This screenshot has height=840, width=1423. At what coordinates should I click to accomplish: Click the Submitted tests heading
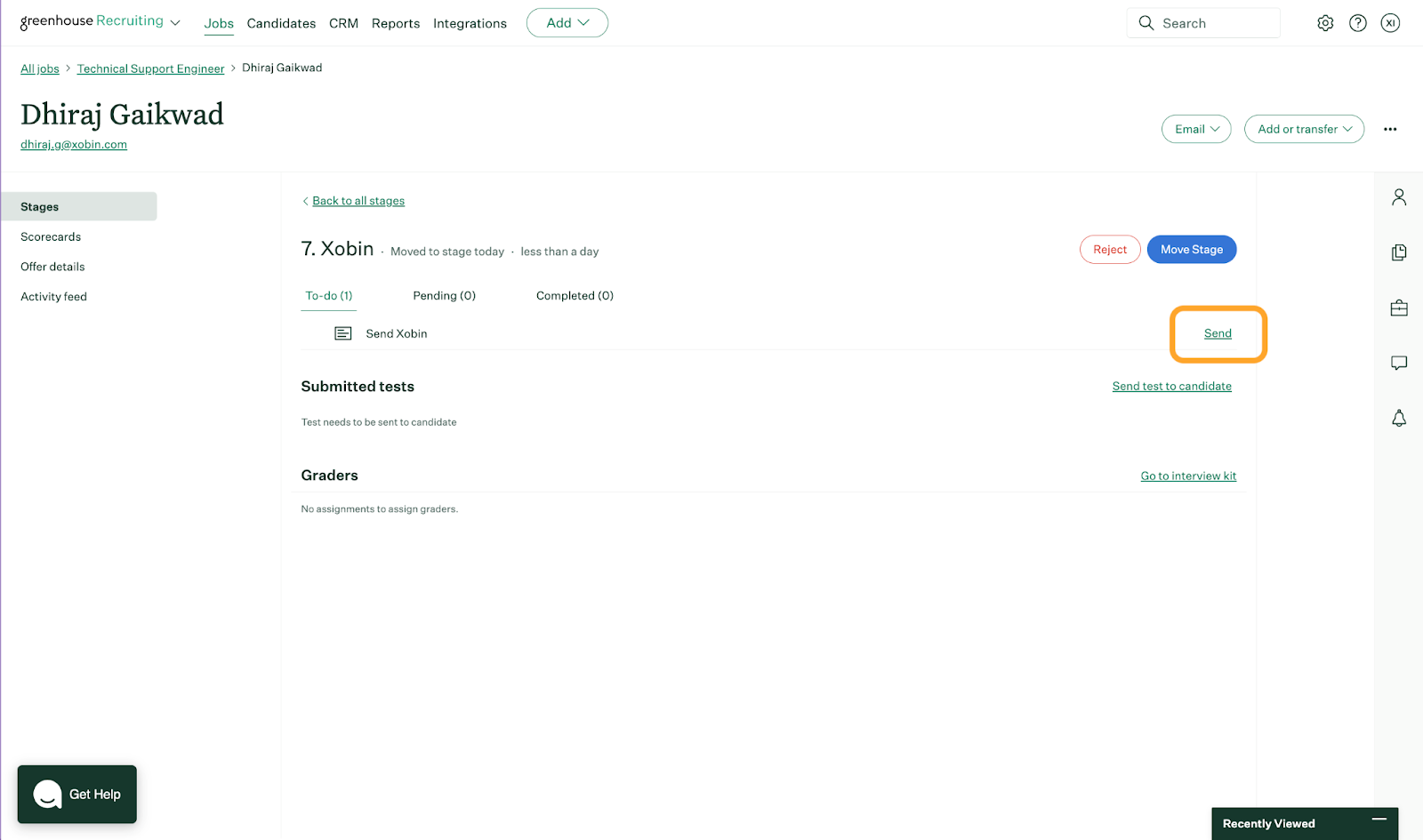click(x=358, y=387)
